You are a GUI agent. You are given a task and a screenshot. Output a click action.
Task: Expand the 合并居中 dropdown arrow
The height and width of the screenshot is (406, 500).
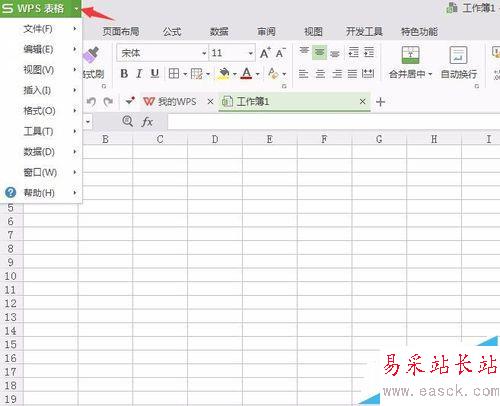(430, 74)
